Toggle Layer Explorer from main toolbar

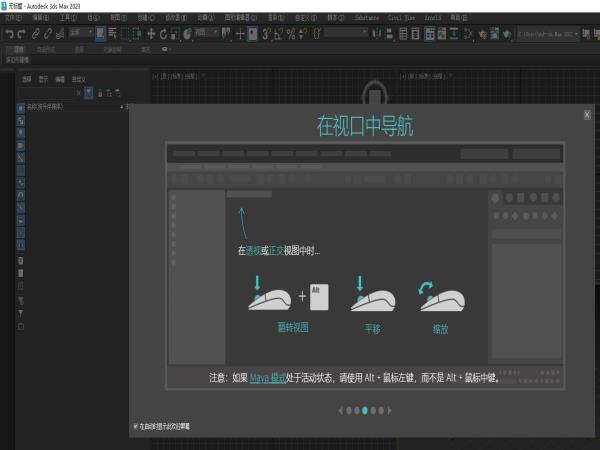coord(415,34)
